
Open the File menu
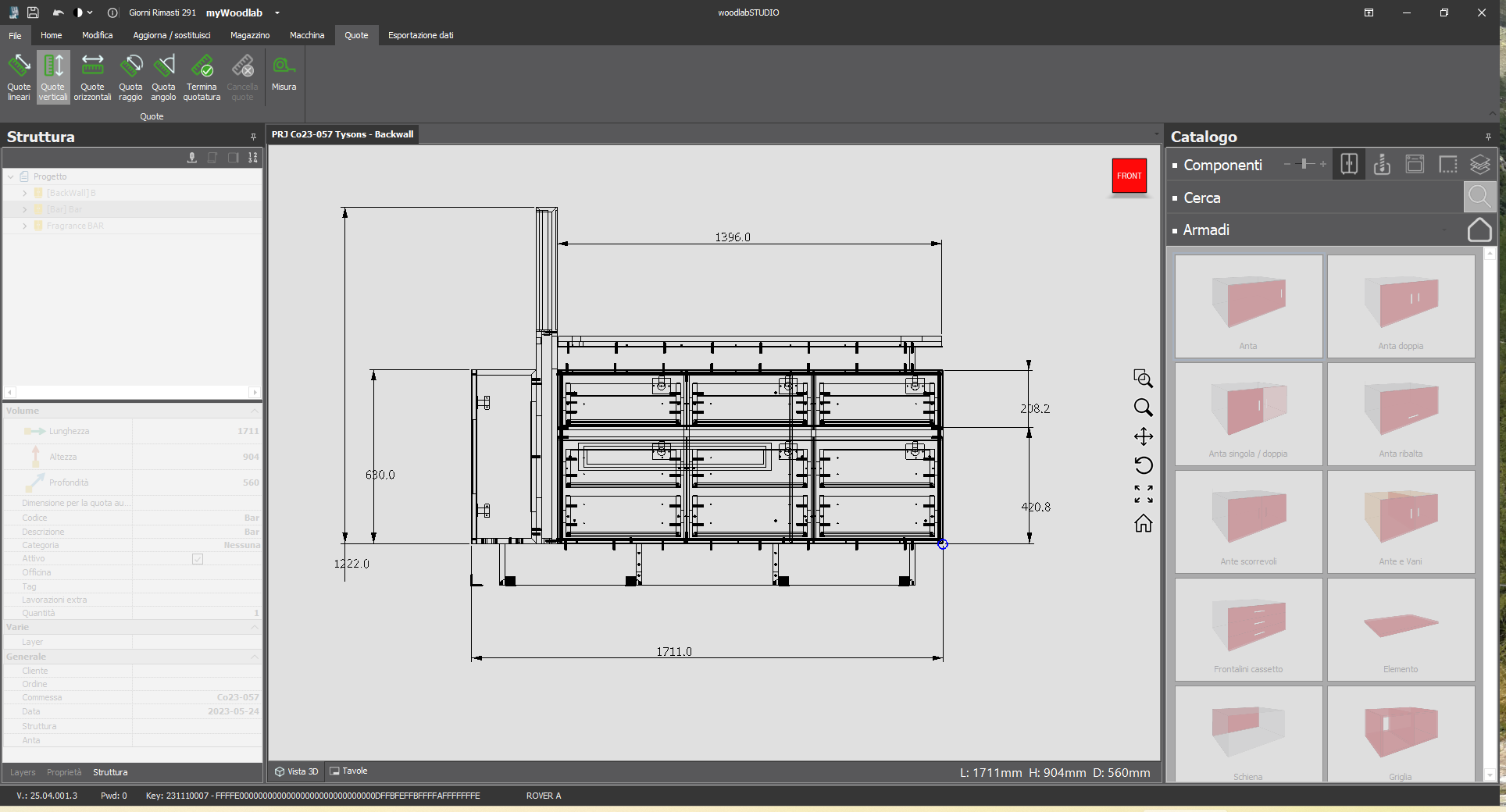[x=15, y=35]
